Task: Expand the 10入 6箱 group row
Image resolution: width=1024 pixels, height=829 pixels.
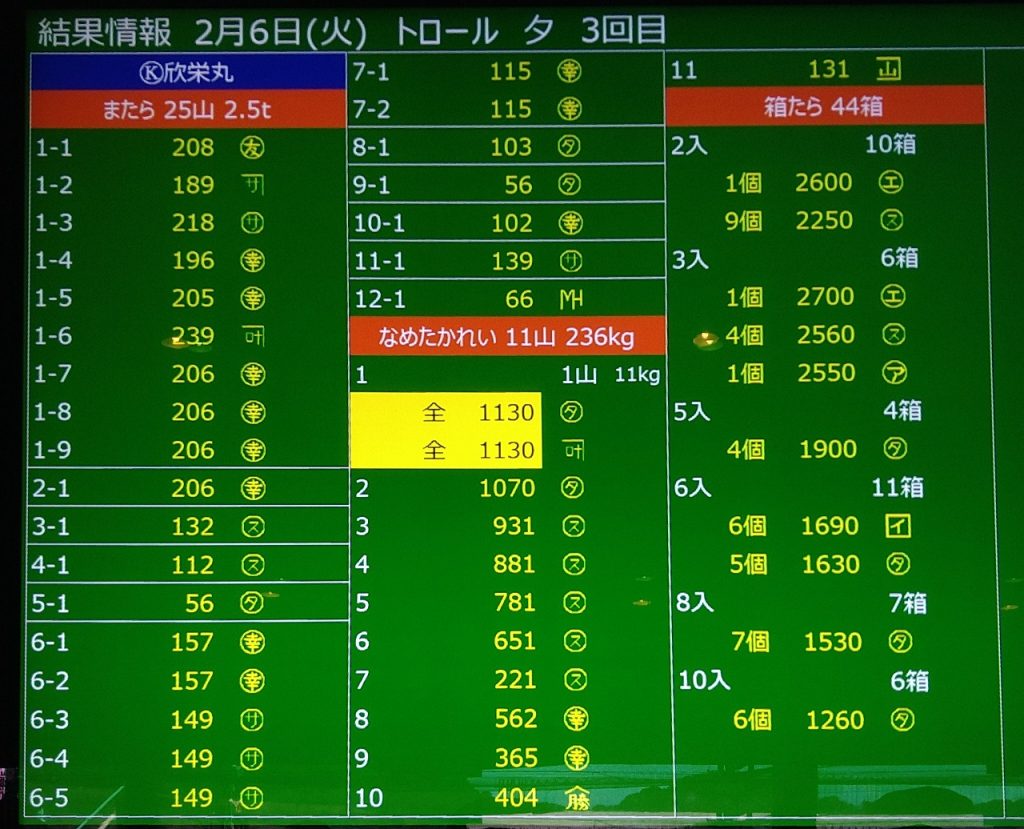Action: pyautogui.click(x=803, y=681)
